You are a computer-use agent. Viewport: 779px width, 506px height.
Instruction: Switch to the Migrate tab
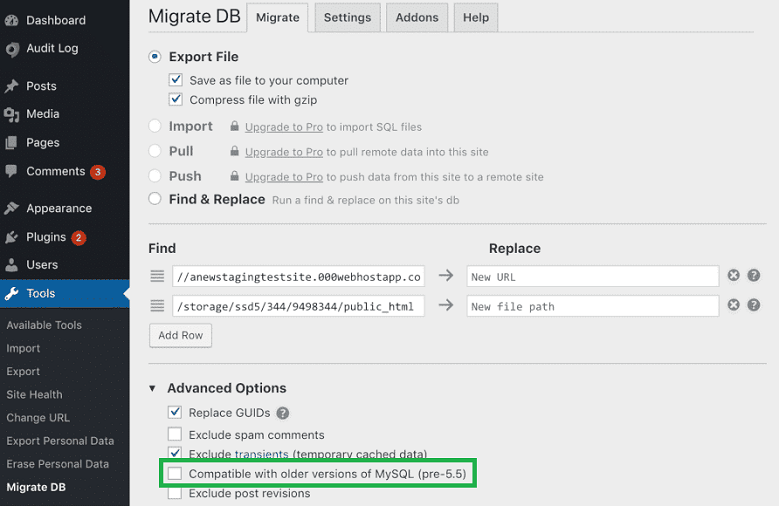[x=277, y=17]
